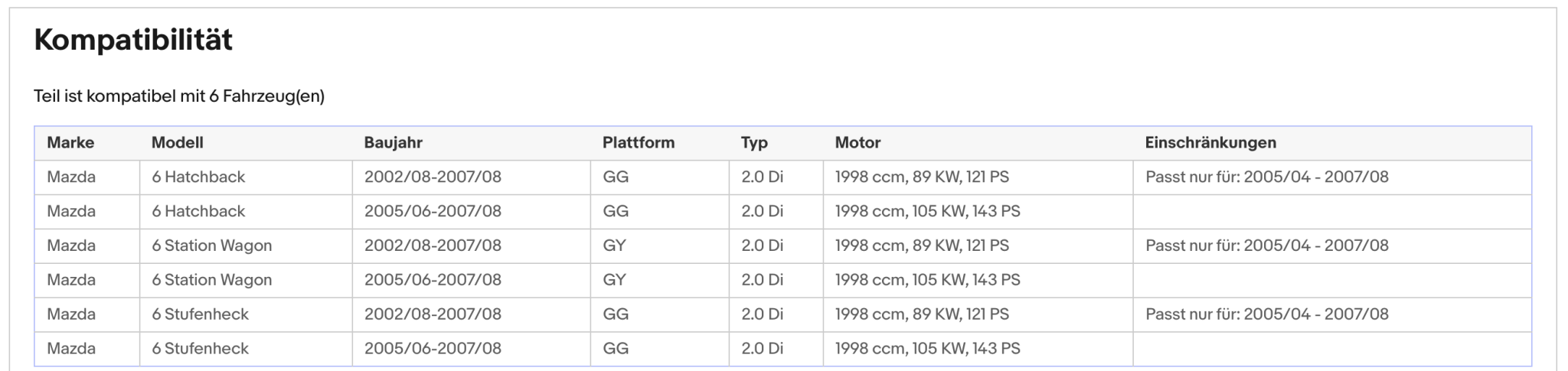This screenshot has height=371, width=1568.
Task: Click the Plattform column header
Action: 639,142
